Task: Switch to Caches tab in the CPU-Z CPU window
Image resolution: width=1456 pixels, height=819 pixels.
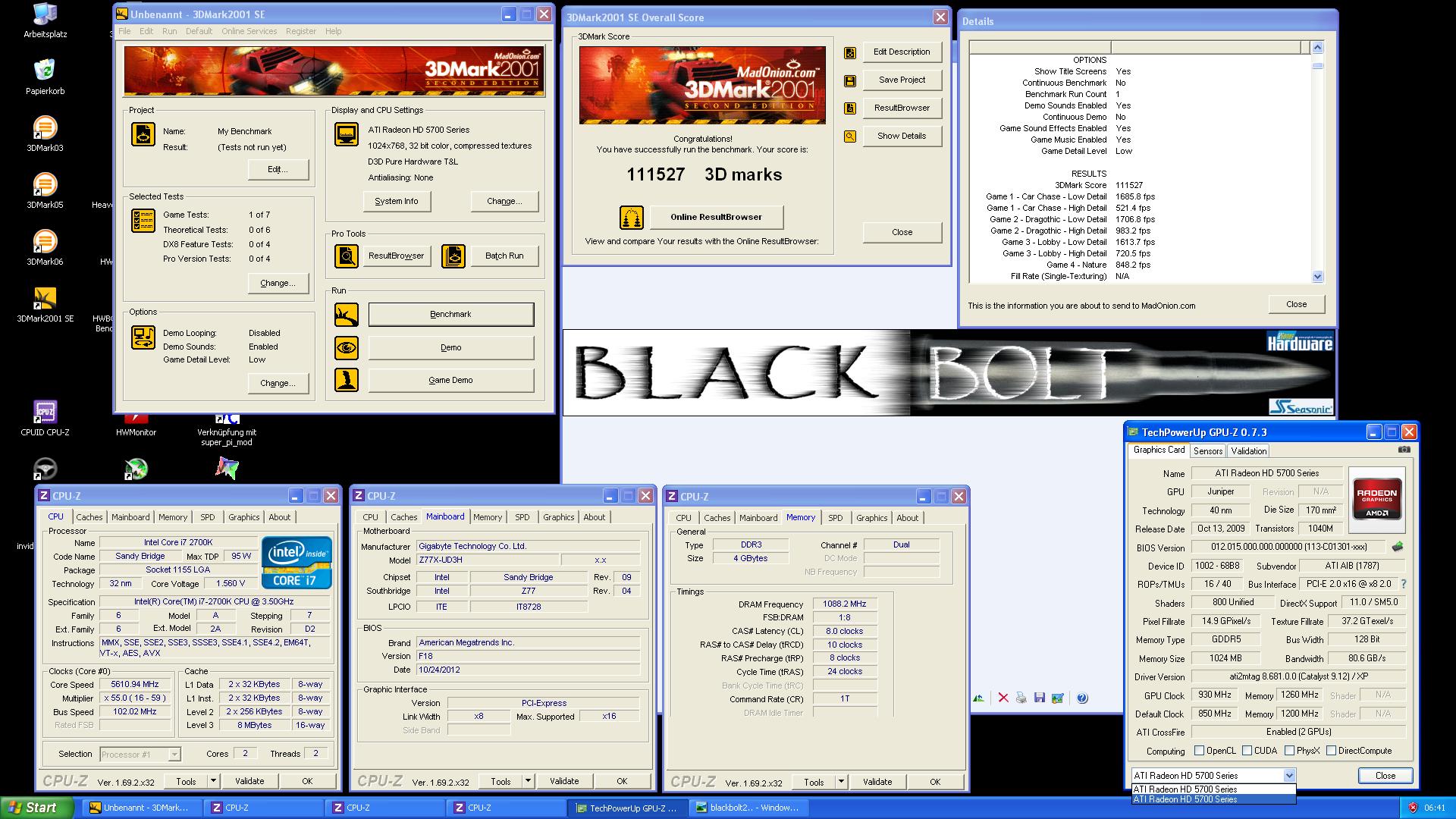Action: pos(89,517)
